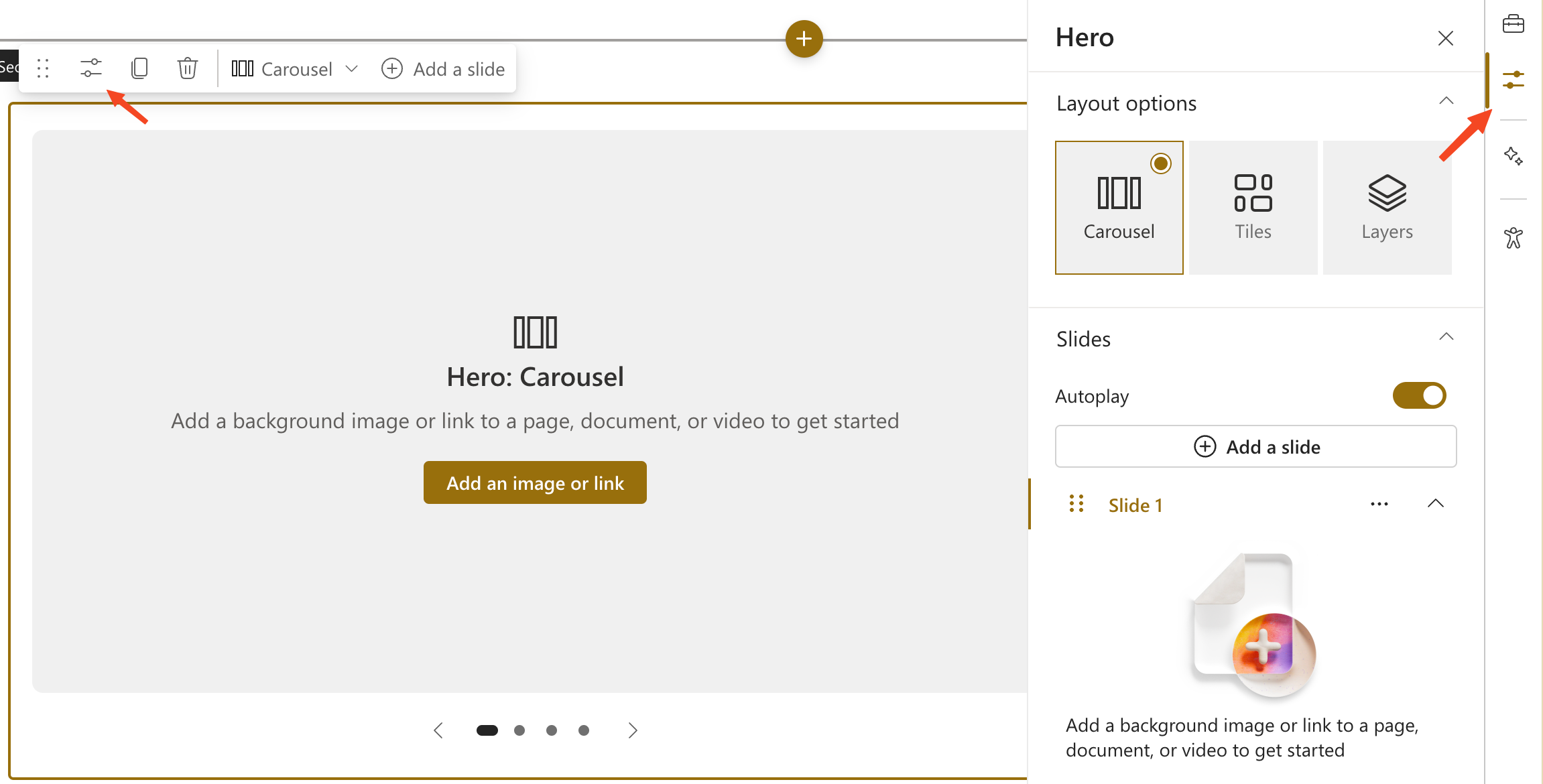The image size is (1543, 784).
Task: Click Add a slide in the toolbar
Action: (443, 68)
